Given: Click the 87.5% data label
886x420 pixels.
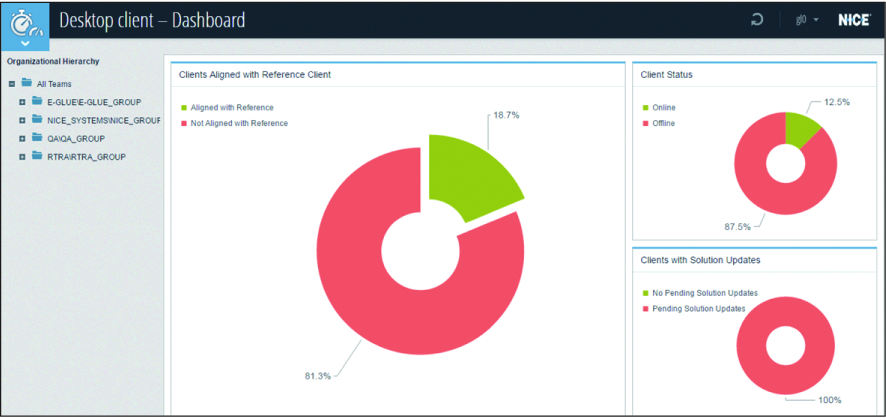Looking at the screenshot, I should [738, 227].
